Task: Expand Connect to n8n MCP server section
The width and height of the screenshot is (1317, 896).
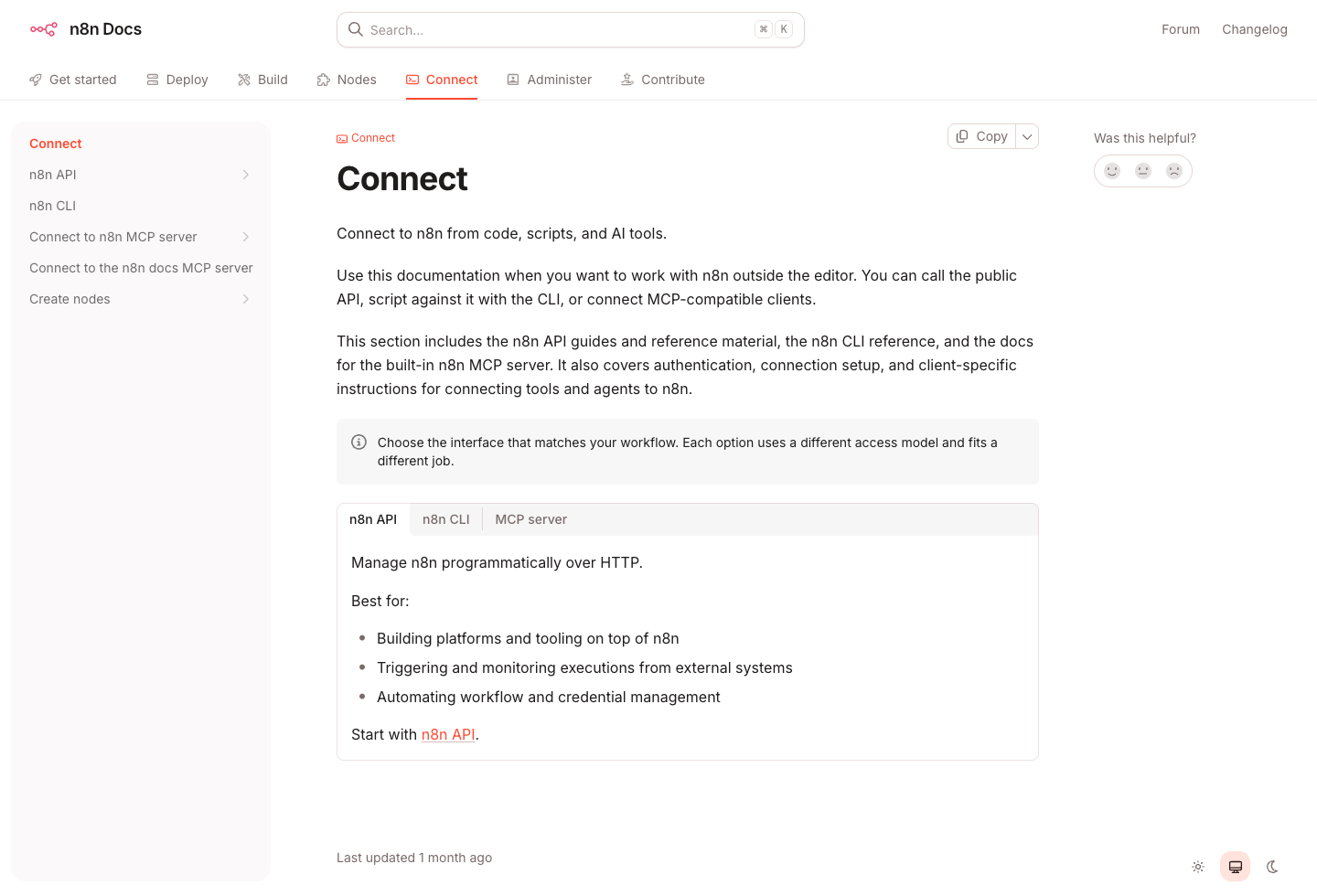Action: coord(246,237)
